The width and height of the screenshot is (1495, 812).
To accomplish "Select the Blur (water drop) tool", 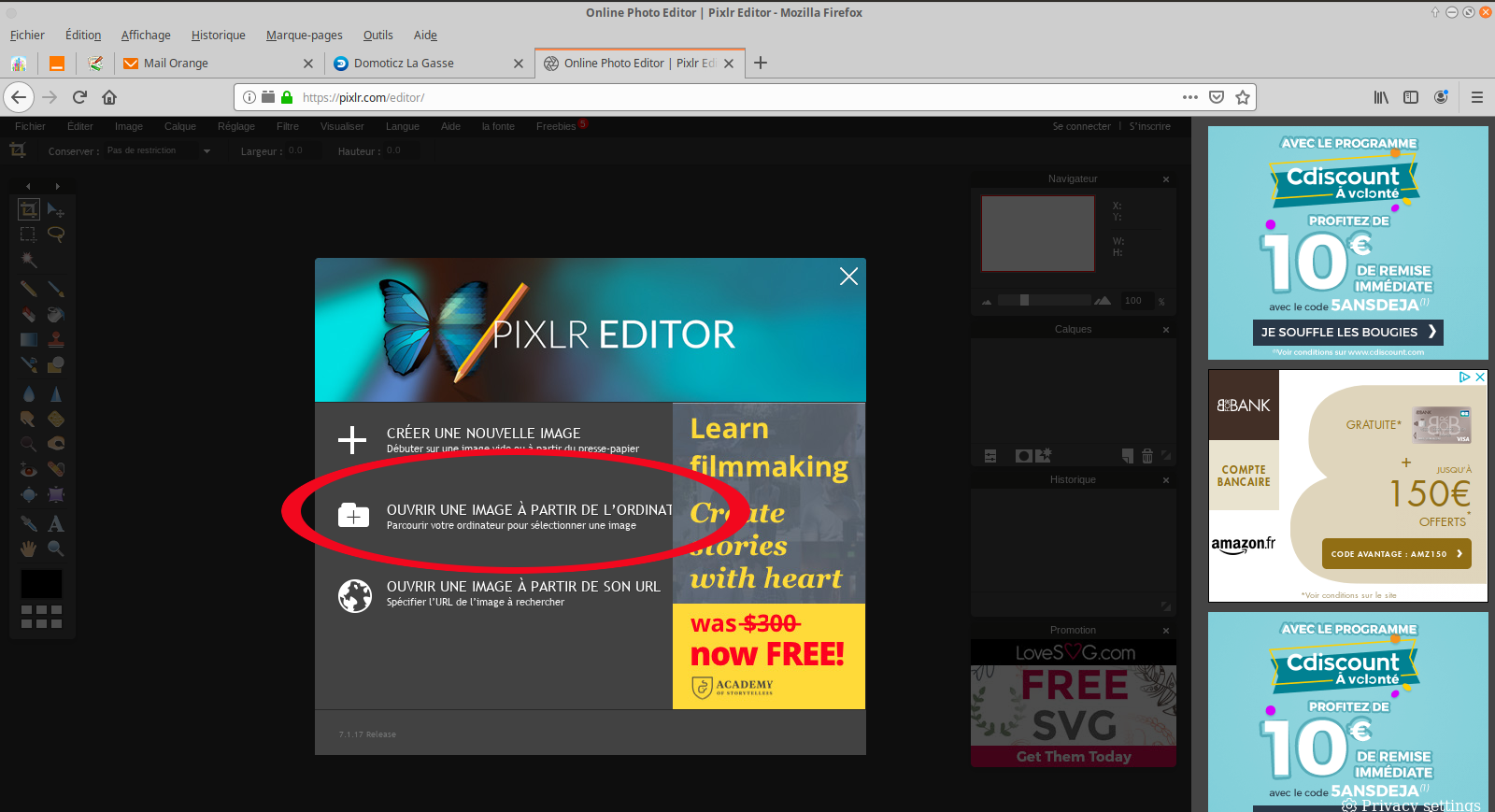I will tap(29, 394).
